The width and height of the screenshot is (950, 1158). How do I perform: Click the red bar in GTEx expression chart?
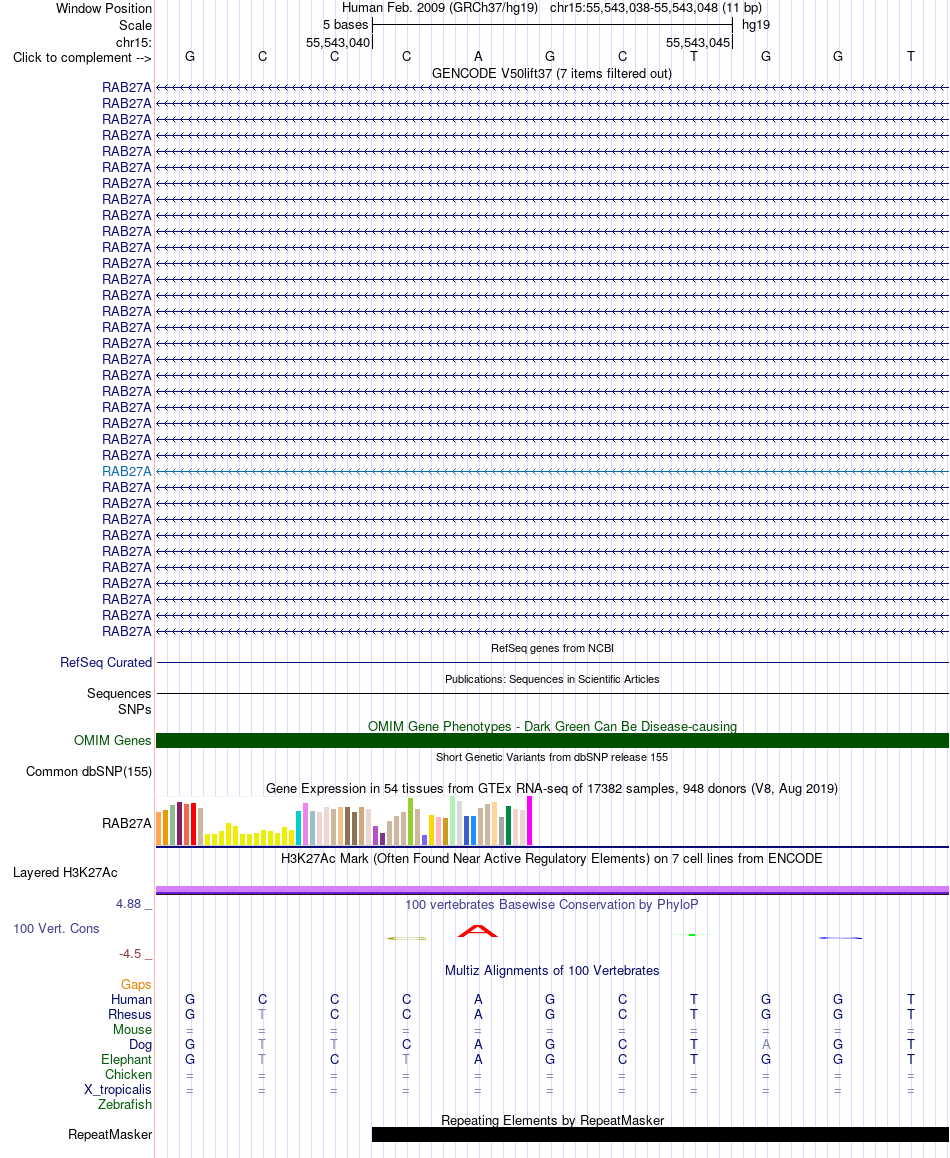click(194, 824)
